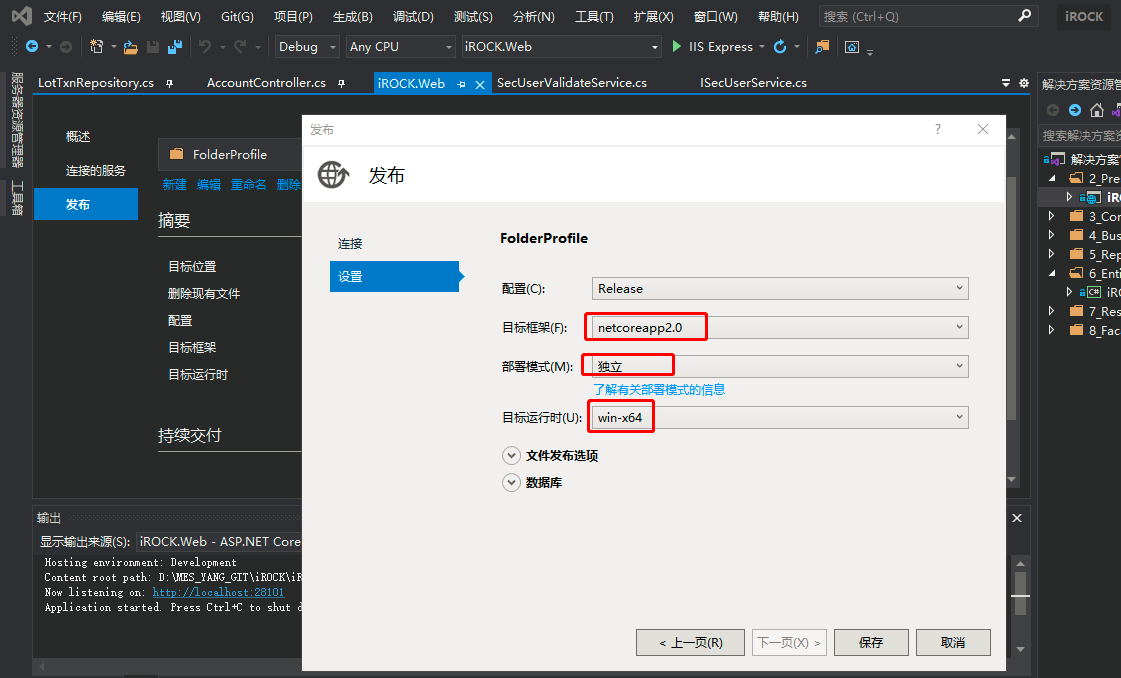Click the Save toolbar icon
This screenshot has height=678, width=1121.
point(152,47)
